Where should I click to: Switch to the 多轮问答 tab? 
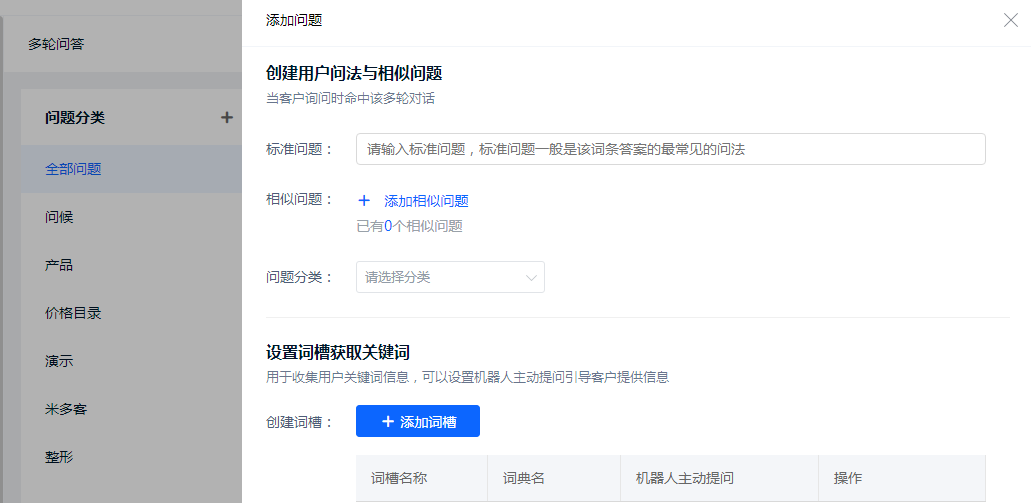click(x=56, y=44)
